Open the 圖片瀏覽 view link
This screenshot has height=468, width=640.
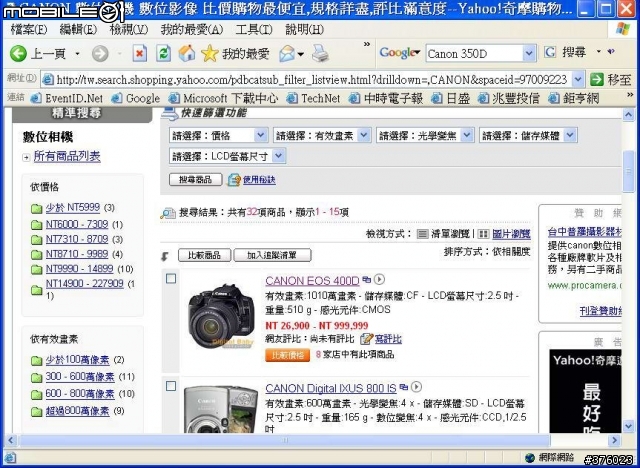point(511,234)
